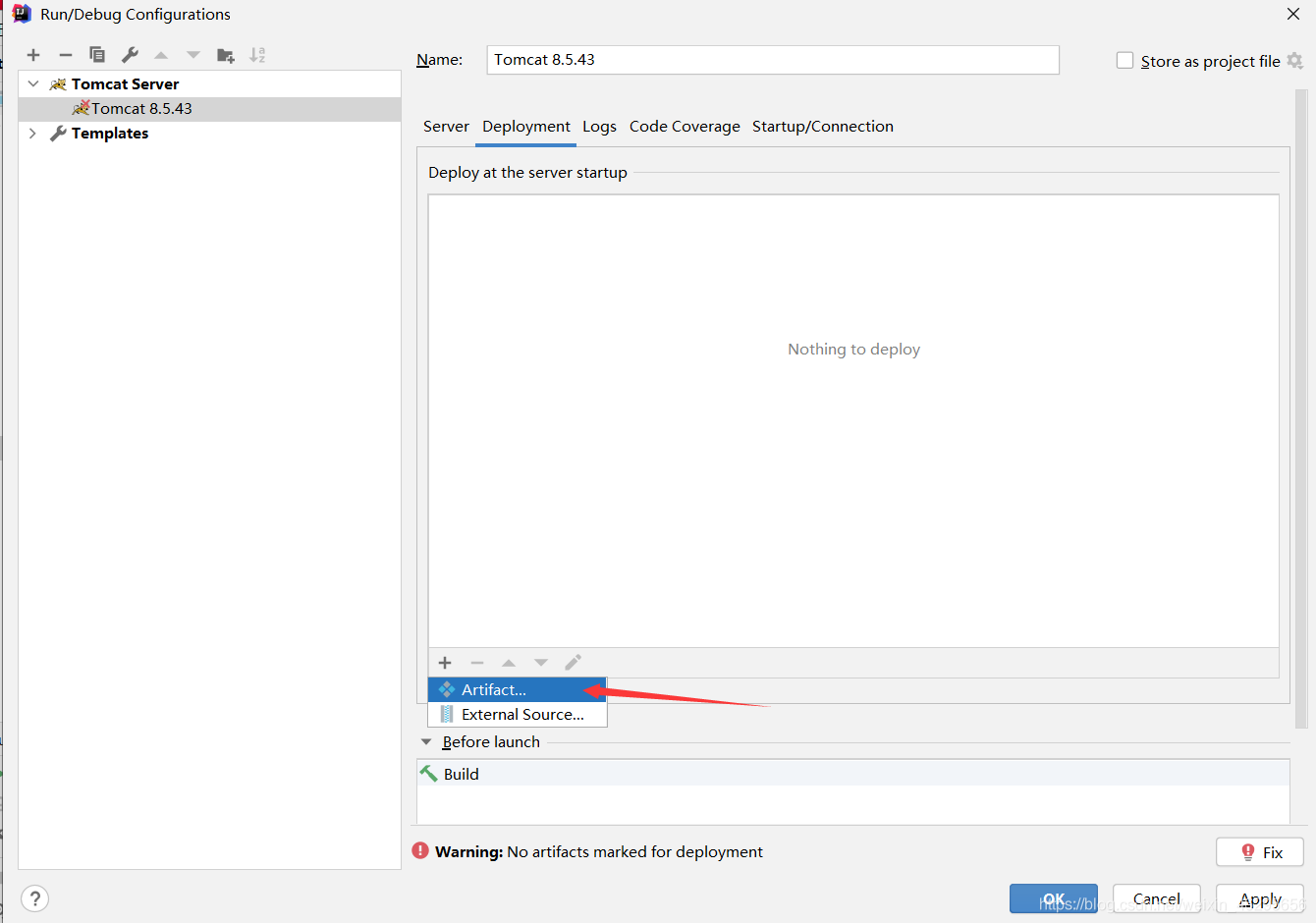Viewport: 1316px width, 923px height.
Task: Expand the Templates tree node
Action: (33, 134)
